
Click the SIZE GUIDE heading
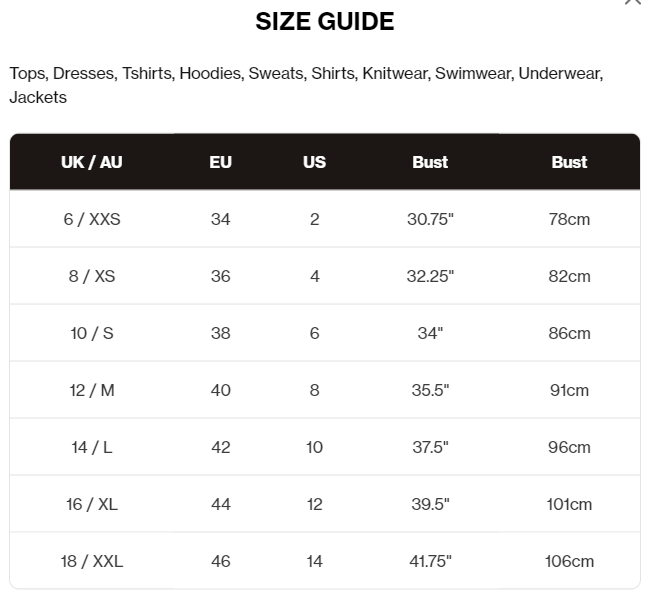pyautogui.click(x=324, y=22)
